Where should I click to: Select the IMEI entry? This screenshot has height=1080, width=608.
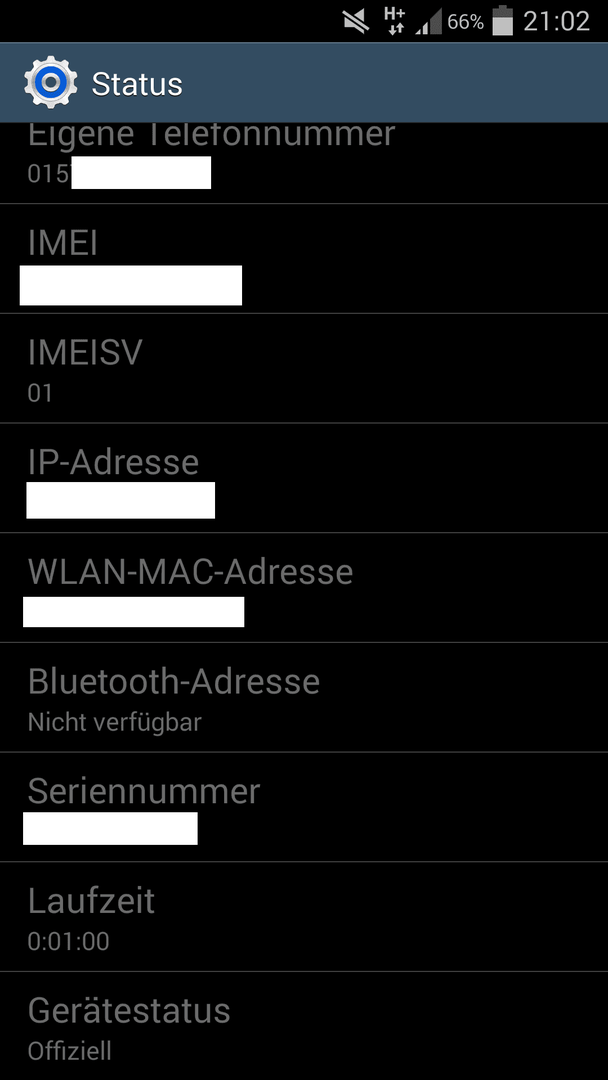[x=304, y=258]
